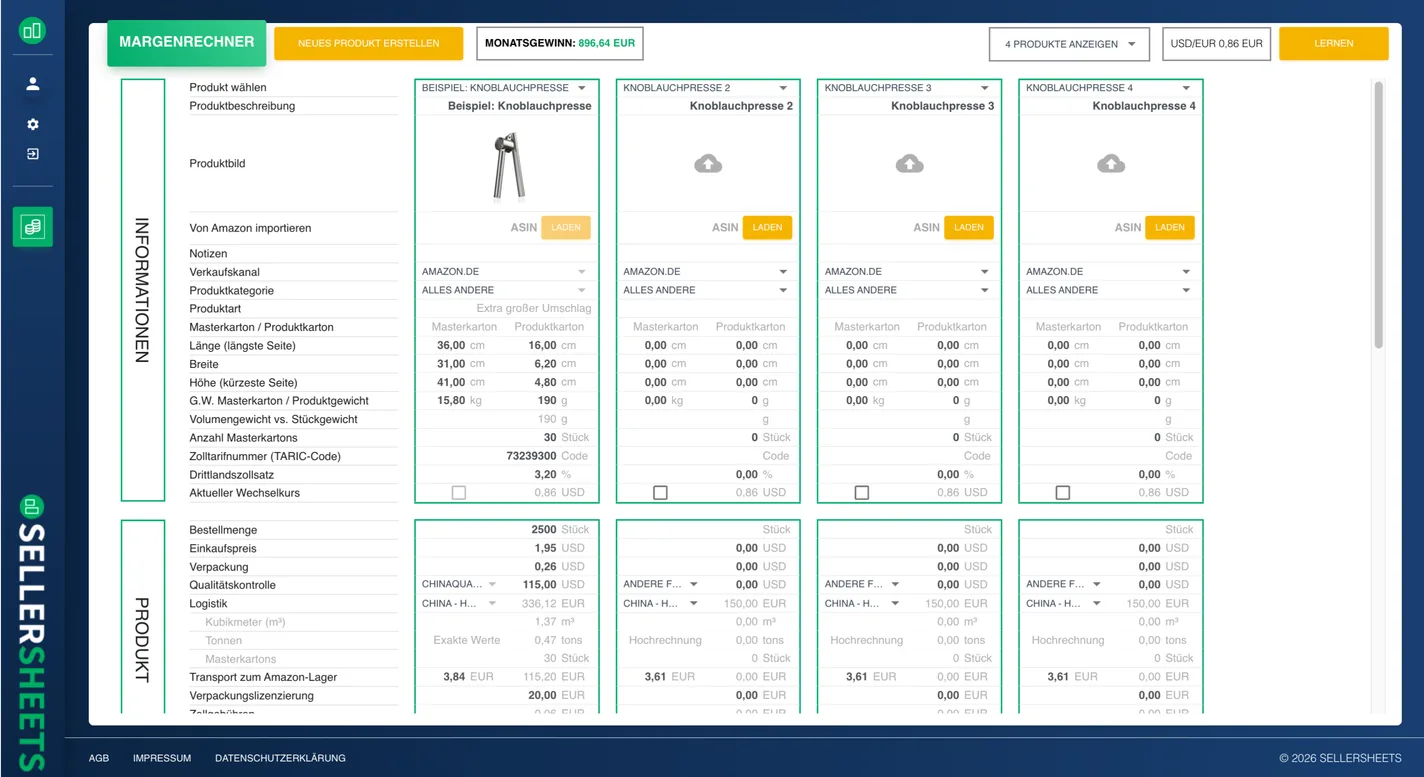Click the 'Notizen' row label

coord(208,254)
